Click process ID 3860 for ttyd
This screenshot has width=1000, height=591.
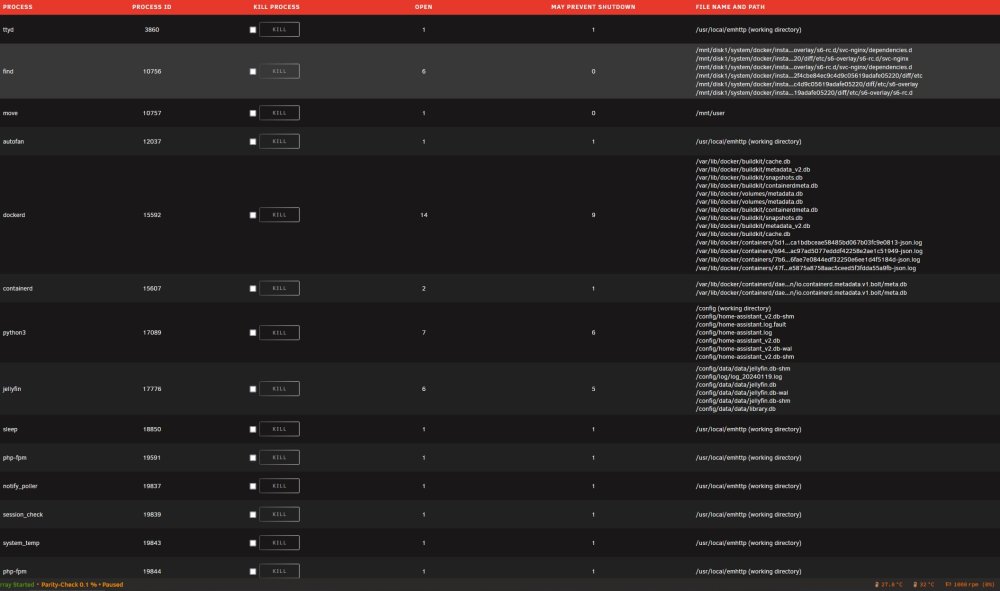[x=152, y=30]
